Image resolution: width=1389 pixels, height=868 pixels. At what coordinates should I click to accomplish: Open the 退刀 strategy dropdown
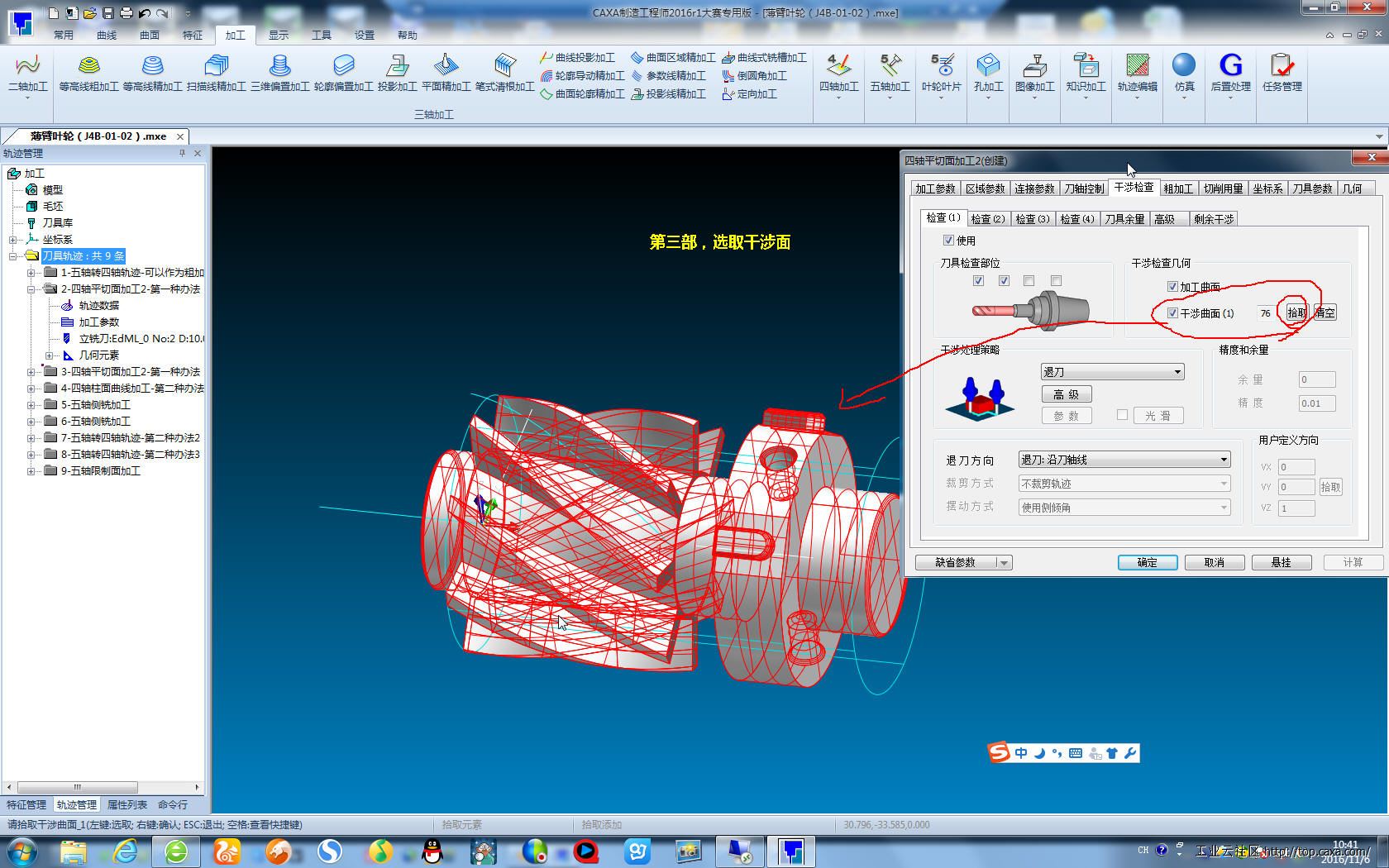(1112, 372)
